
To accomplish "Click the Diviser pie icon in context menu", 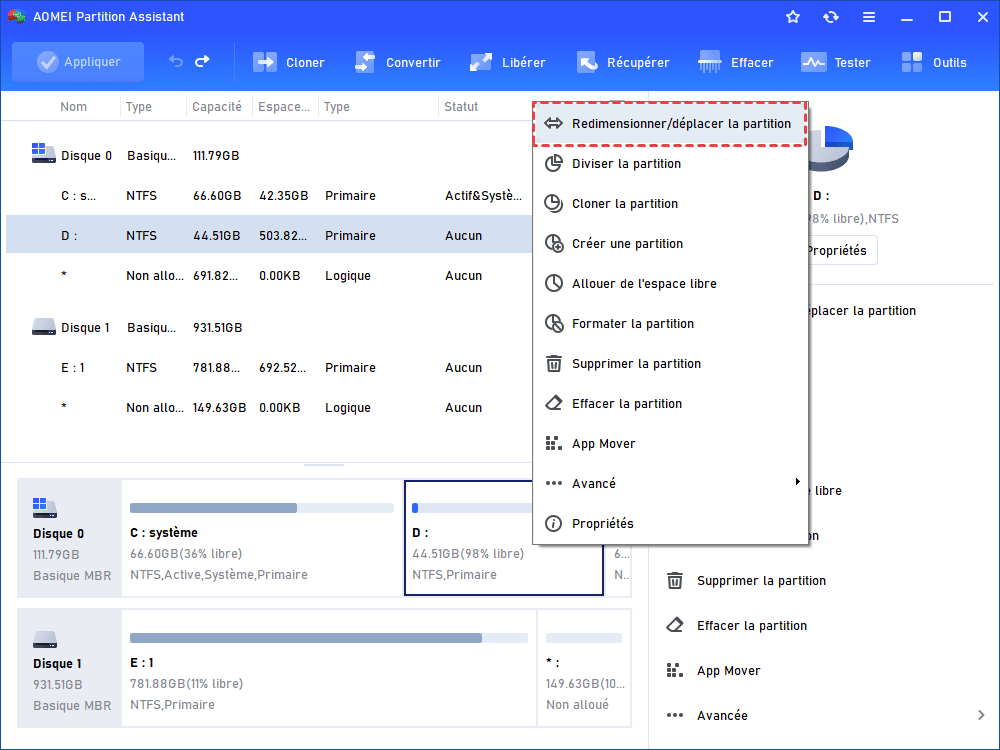I will [x=554, y=163].
